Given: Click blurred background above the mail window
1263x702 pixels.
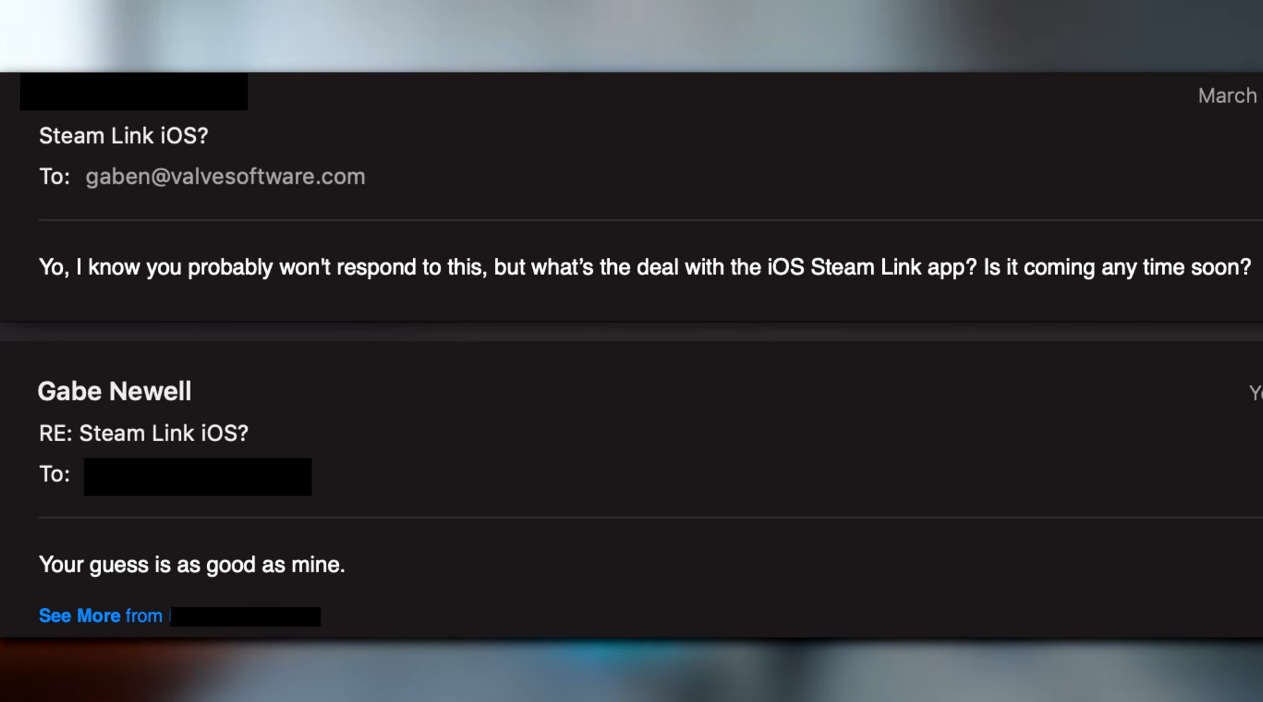Looking at the screenshot, I should (631, 35).
